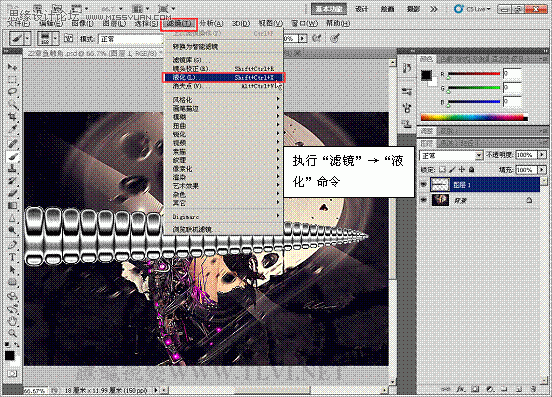This screenshot has width=552, height=397.
Task: Swap foreground and background colors arrow
Action: coord(16,345)
